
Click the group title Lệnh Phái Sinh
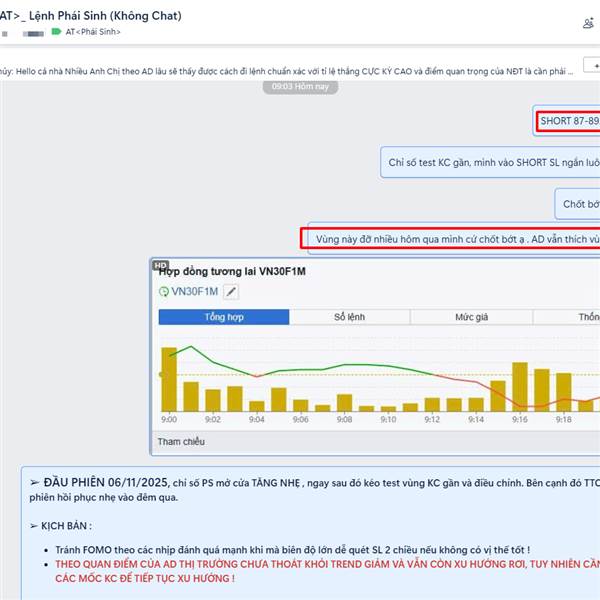[x=105, y=16]
